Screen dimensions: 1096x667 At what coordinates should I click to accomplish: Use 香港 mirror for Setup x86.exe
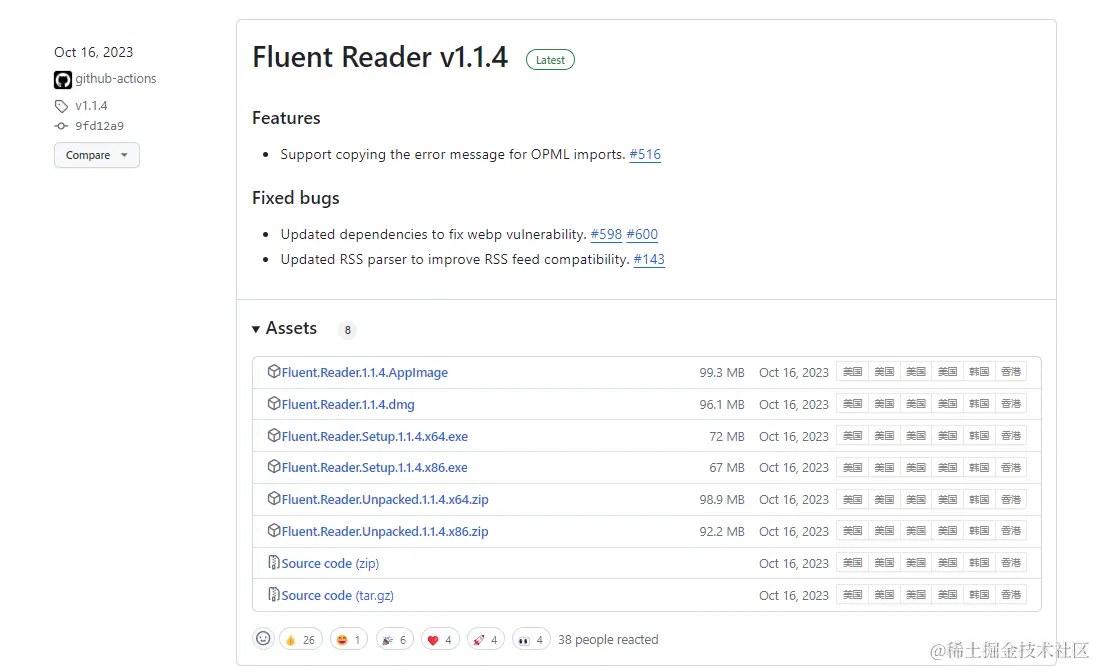point(1011,467)
